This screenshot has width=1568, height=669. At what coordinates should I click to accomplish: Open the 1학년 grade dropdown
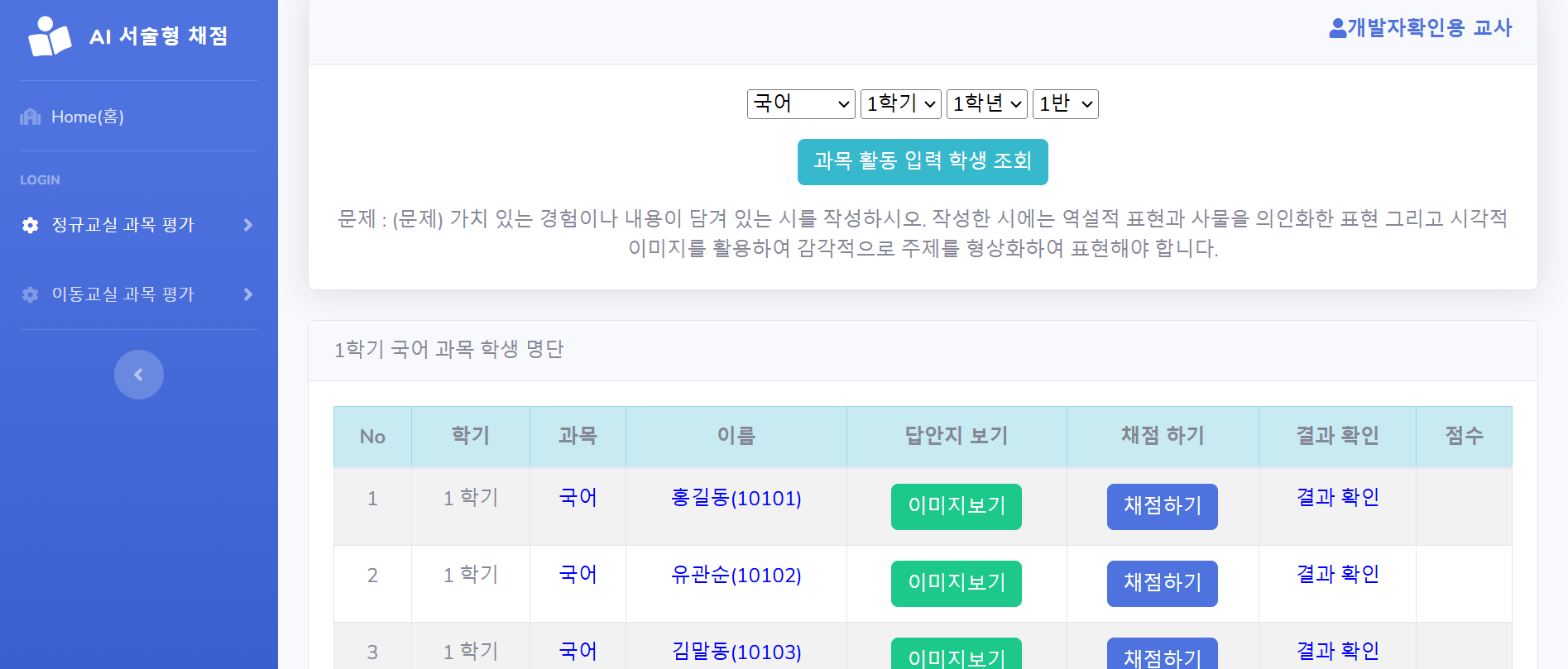point(986,104)
